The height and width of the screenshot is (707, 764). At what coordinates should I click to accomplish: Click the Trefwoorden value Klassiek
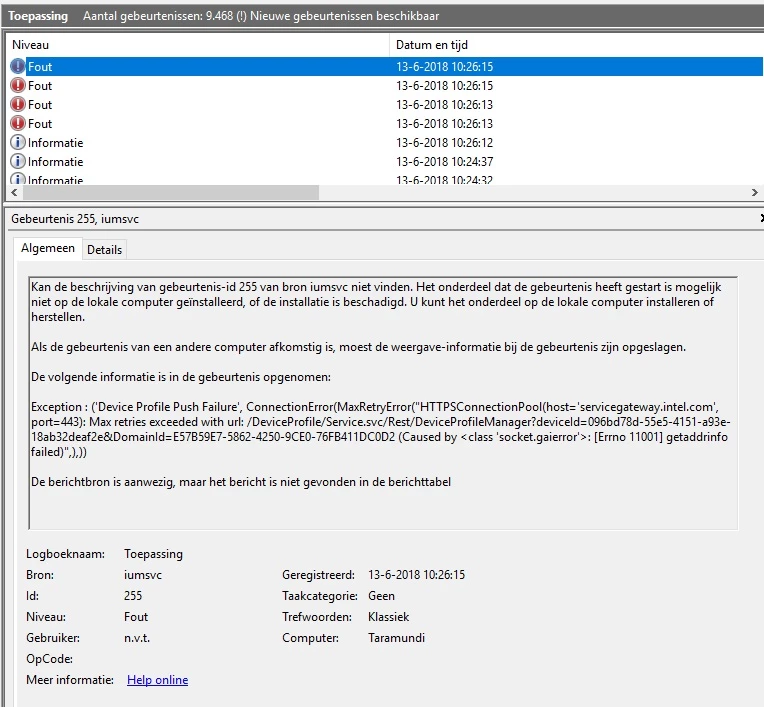point(389,617)
